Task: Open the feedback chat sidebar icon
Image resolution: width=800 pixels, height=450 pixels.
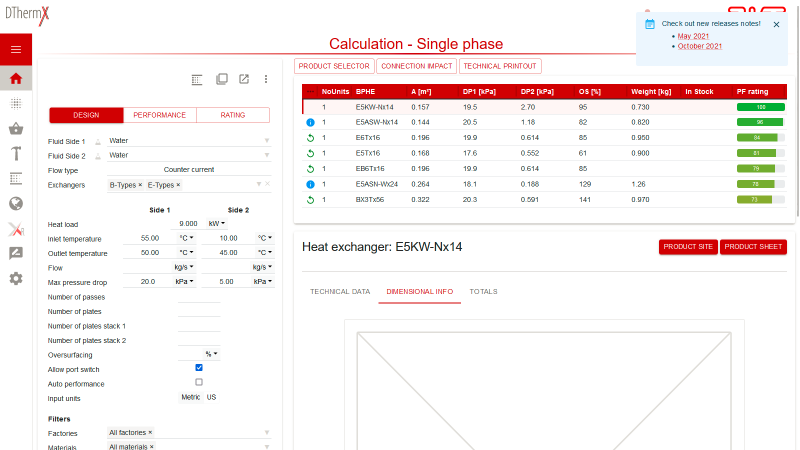Action: [x=16, y=254]
